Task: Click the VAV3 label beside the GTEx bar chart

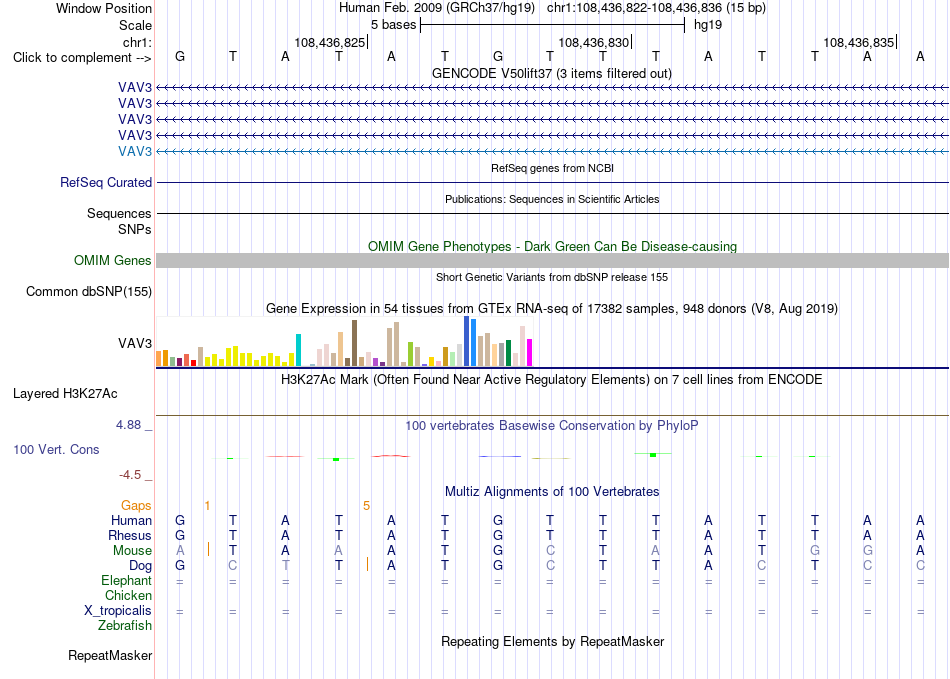Action: coord(135,343)
